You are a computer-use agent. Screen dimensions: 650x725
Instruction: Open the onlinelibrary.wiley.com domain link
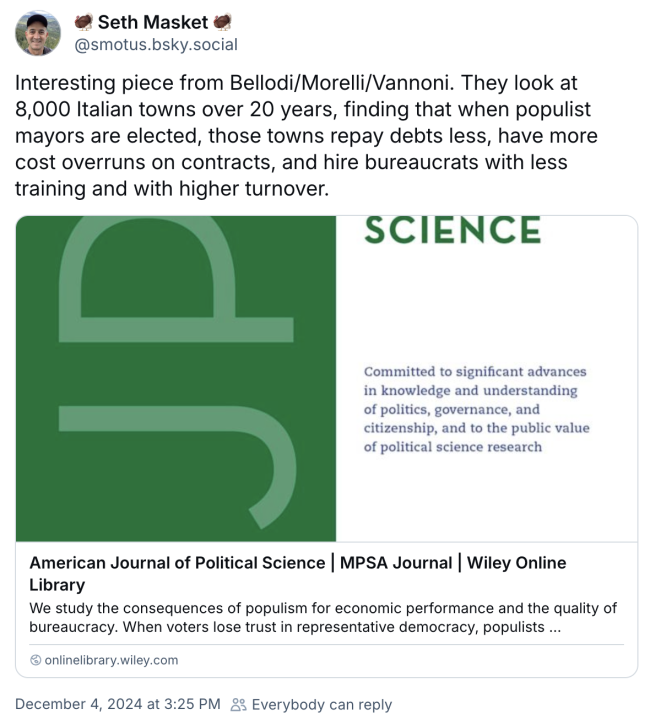click(111, 660)
